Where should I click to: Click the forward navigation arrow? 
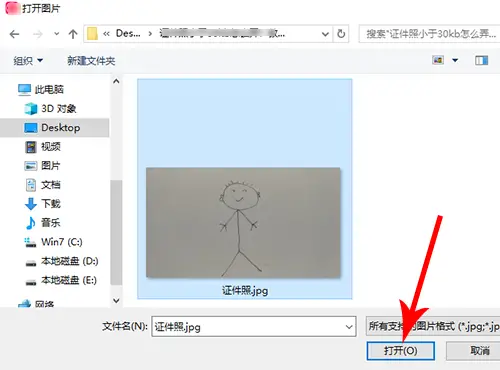click(x=38, y=34)
